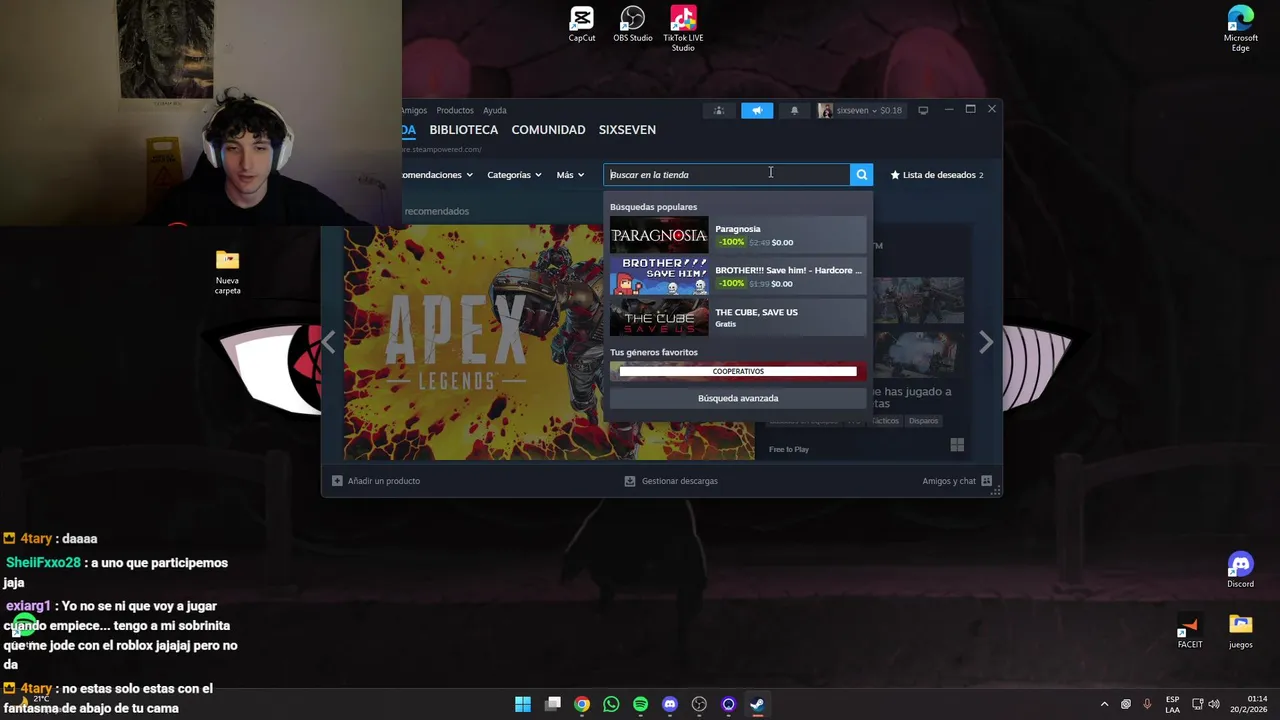
Task: Go to previous featured game with left arrow
Action: tap(329, 342)
